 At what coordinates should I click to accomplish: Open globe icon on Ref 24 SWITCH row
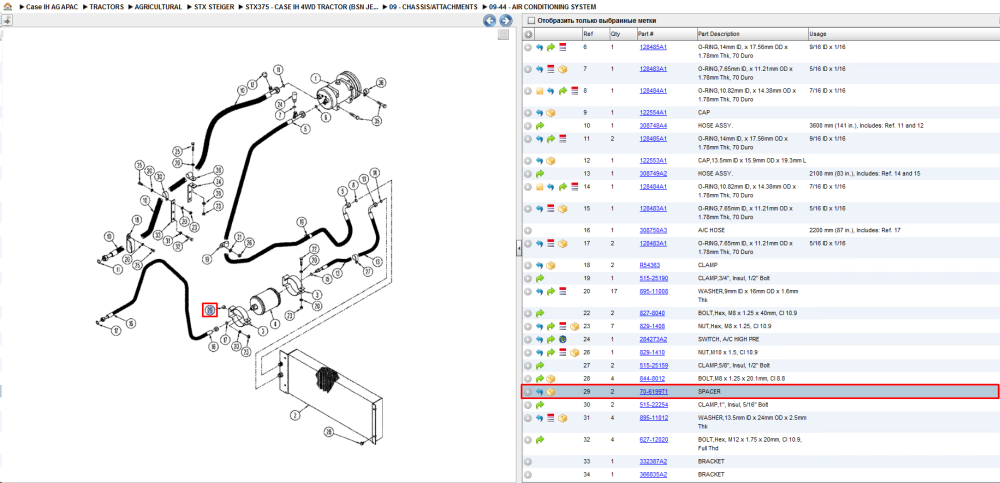tap(562, 339)
